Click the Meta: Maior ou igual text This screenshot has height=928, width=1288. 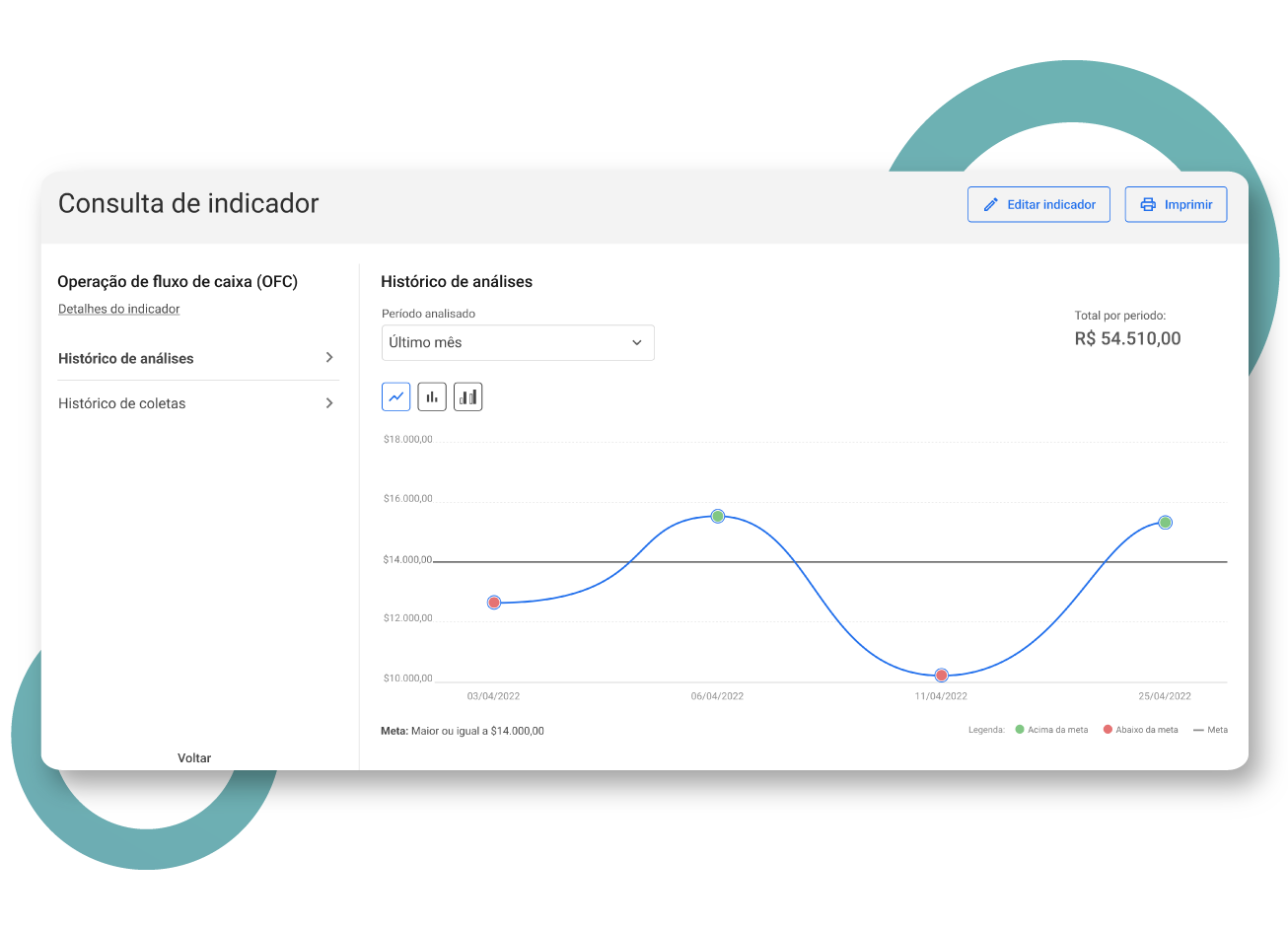click(463, 731)
